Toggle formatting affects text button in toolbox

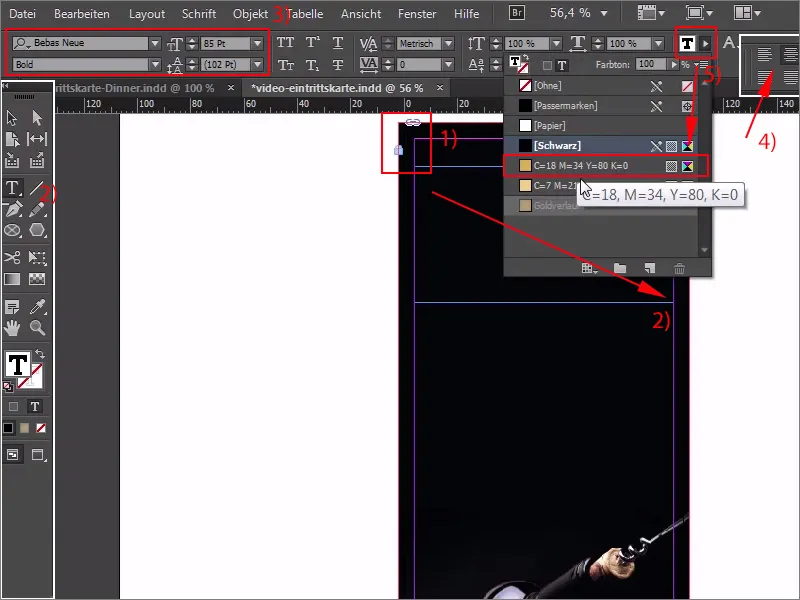point(35,407)
